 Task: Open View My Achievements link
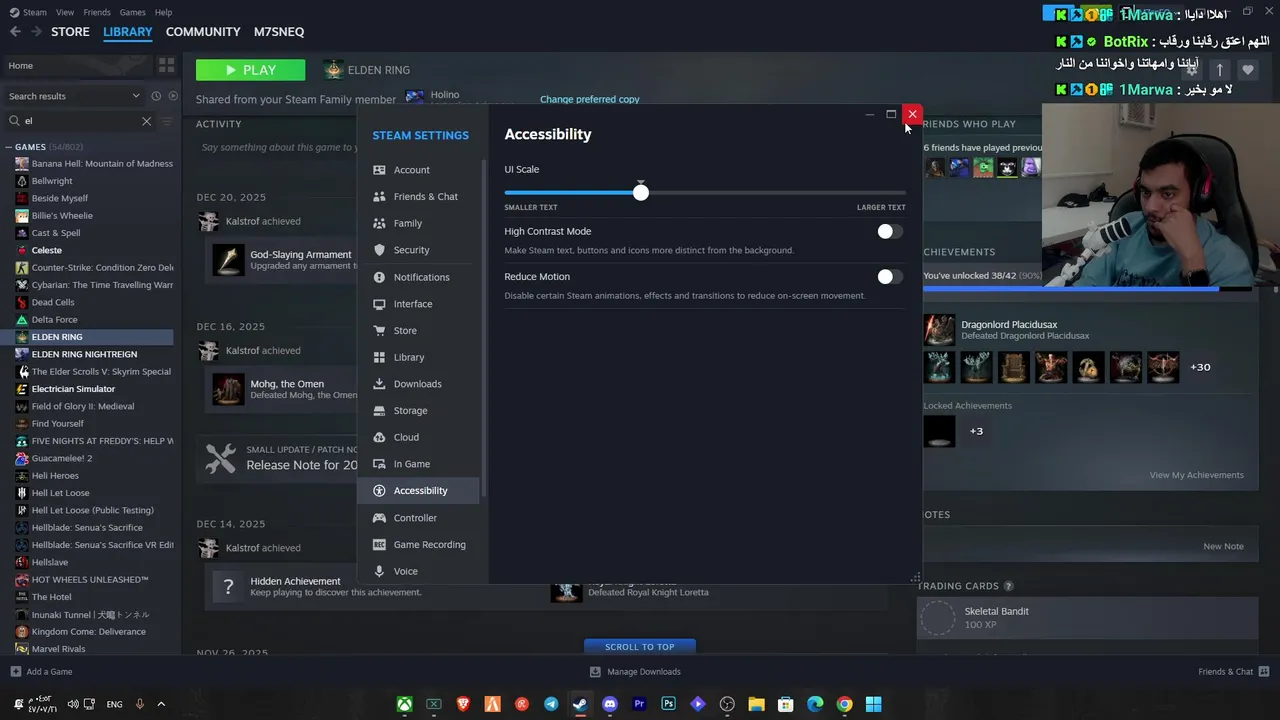point(1196,475)
